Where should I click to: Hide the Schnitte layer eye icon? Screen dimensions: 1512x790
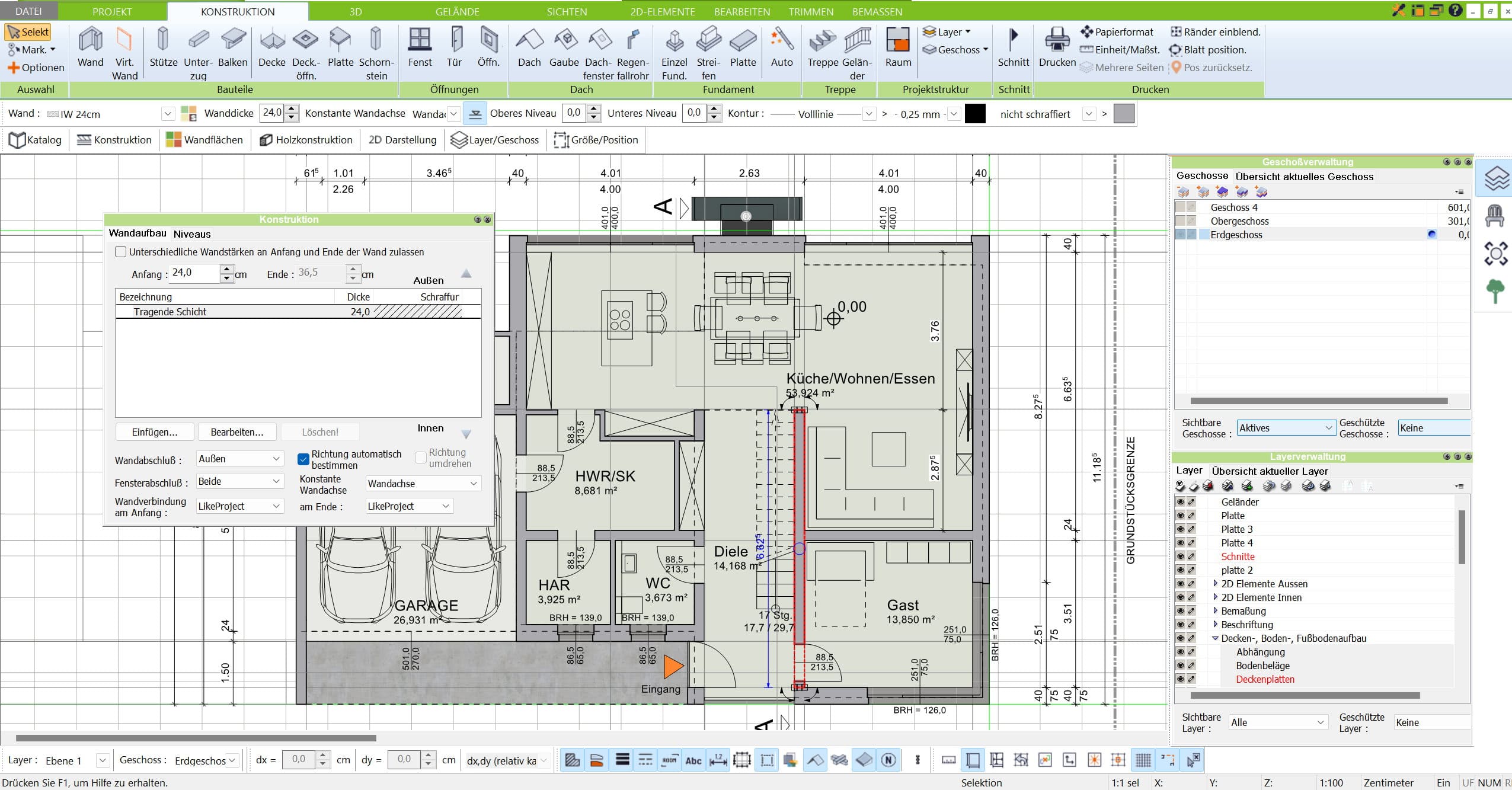coord(1180,556)
